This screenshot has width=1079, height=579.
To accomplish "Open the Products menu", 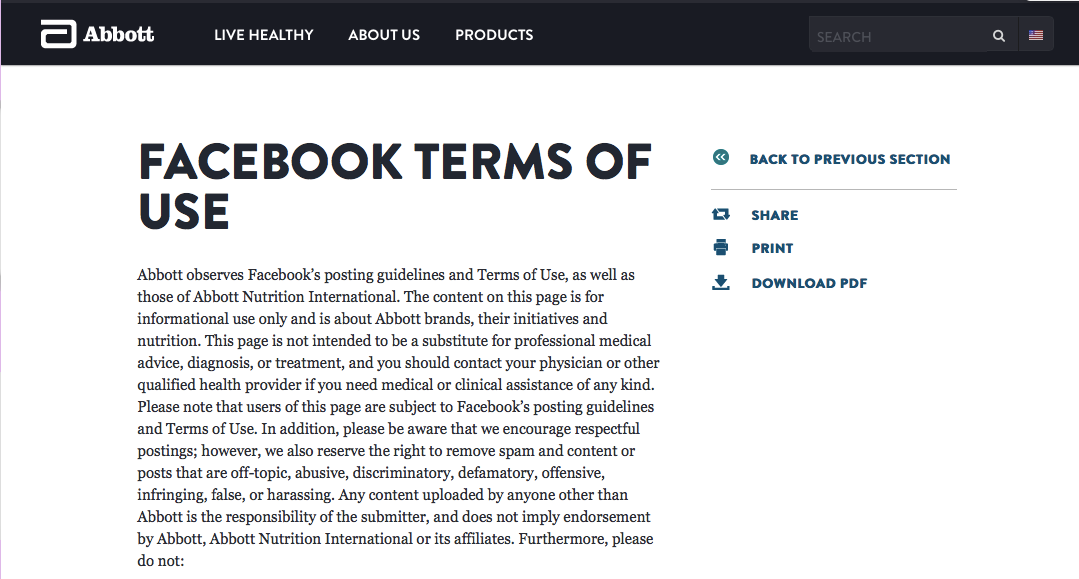I will (494, 35).
